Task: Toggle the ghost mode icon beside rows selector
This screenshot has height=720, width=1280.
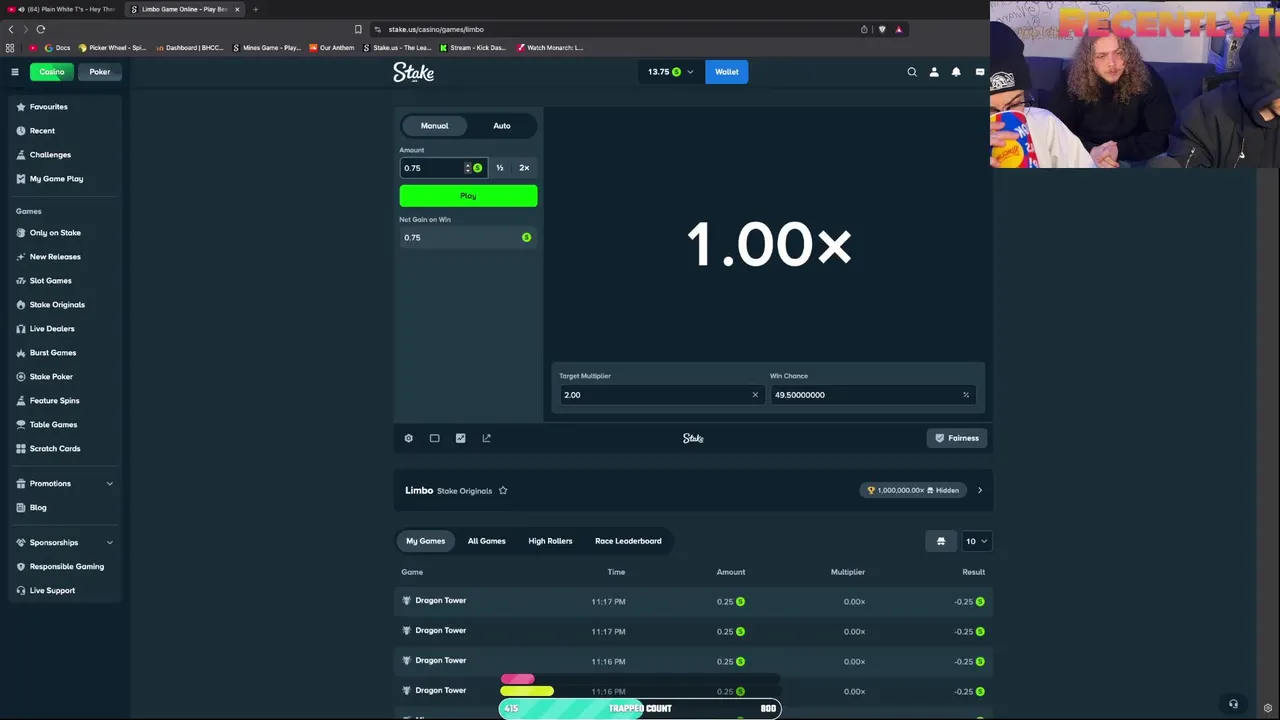Action: (x=941, y=541)
